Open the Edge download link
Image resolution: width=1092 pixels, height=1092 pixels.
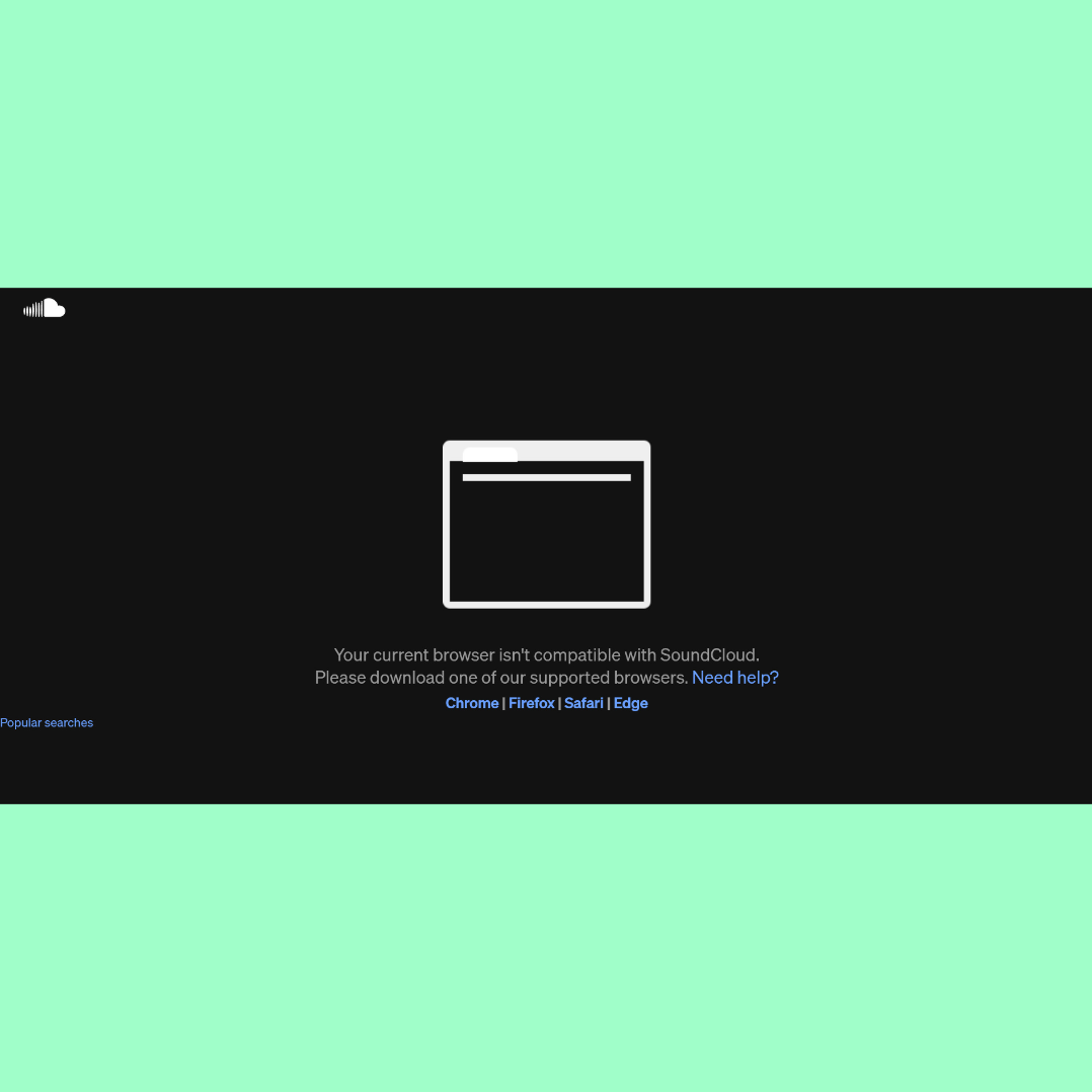[x=631, y=703]
